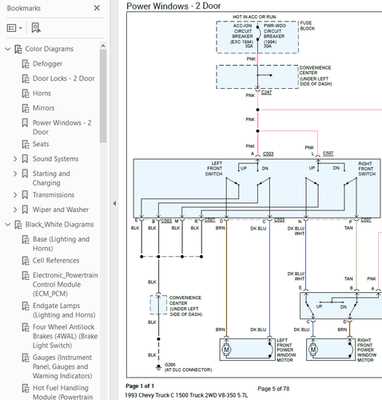Click the Color Diagrams group icon
382x400 pixels.
pos(18,49)
